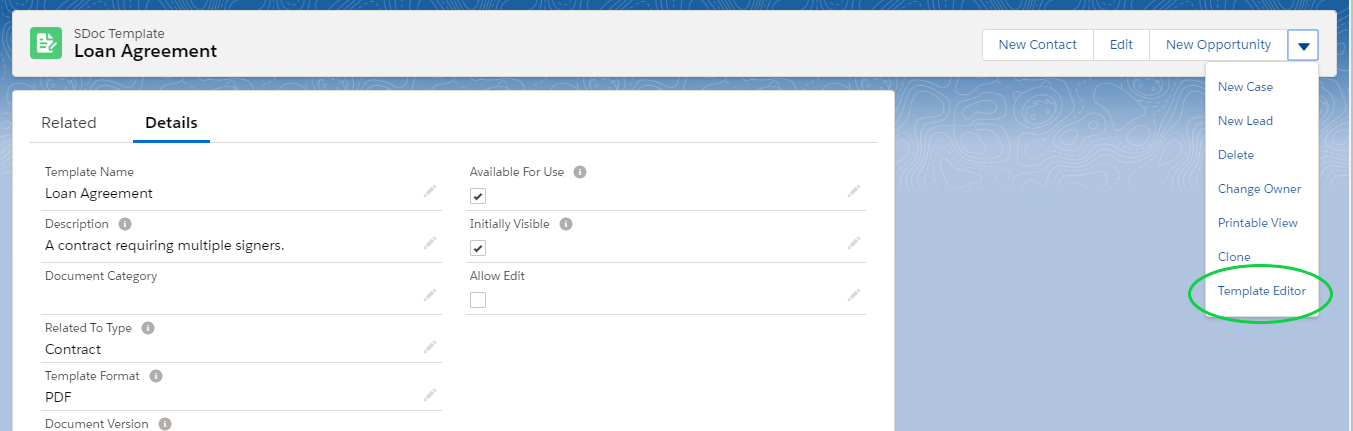Switch to the Related tab
The image size is (1353, 431).
69,123
